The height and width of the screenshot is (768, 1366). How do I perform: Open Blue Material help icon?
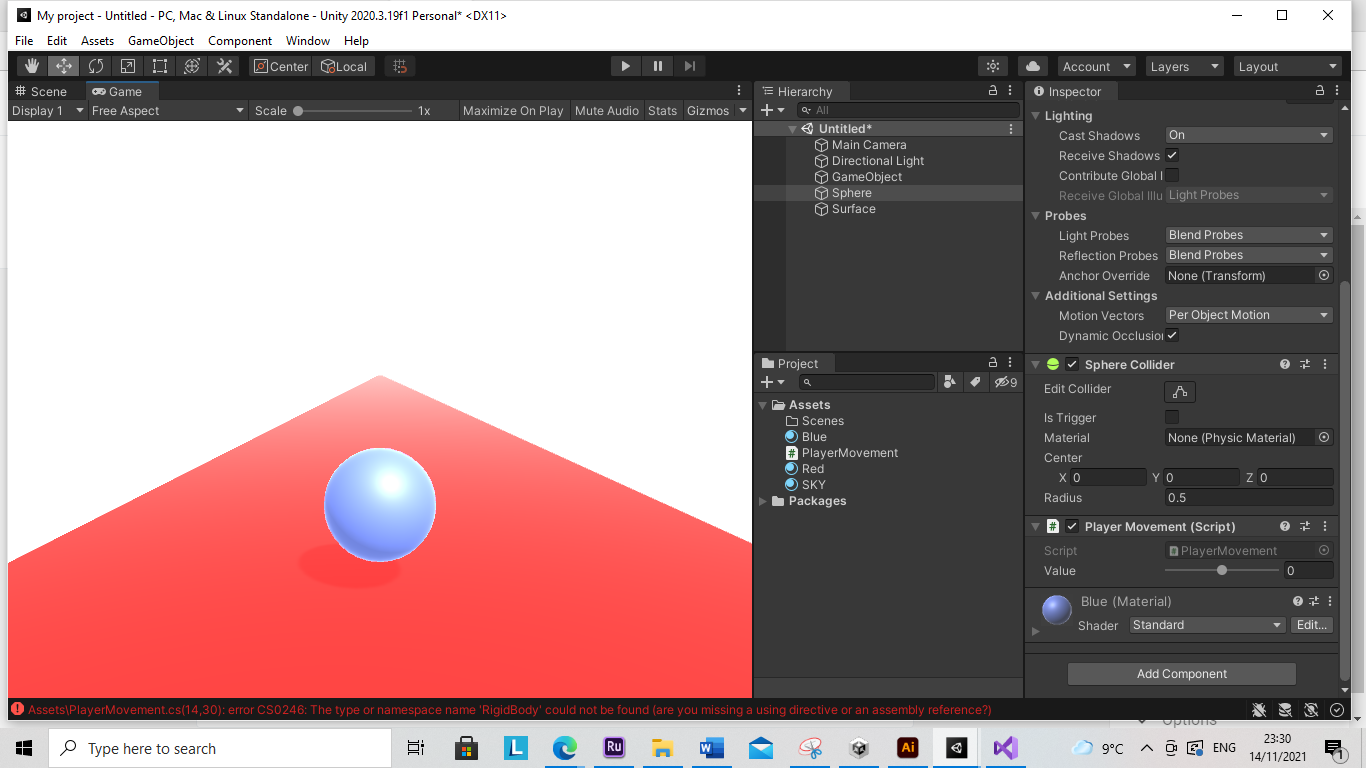[x=1298, y=601]
